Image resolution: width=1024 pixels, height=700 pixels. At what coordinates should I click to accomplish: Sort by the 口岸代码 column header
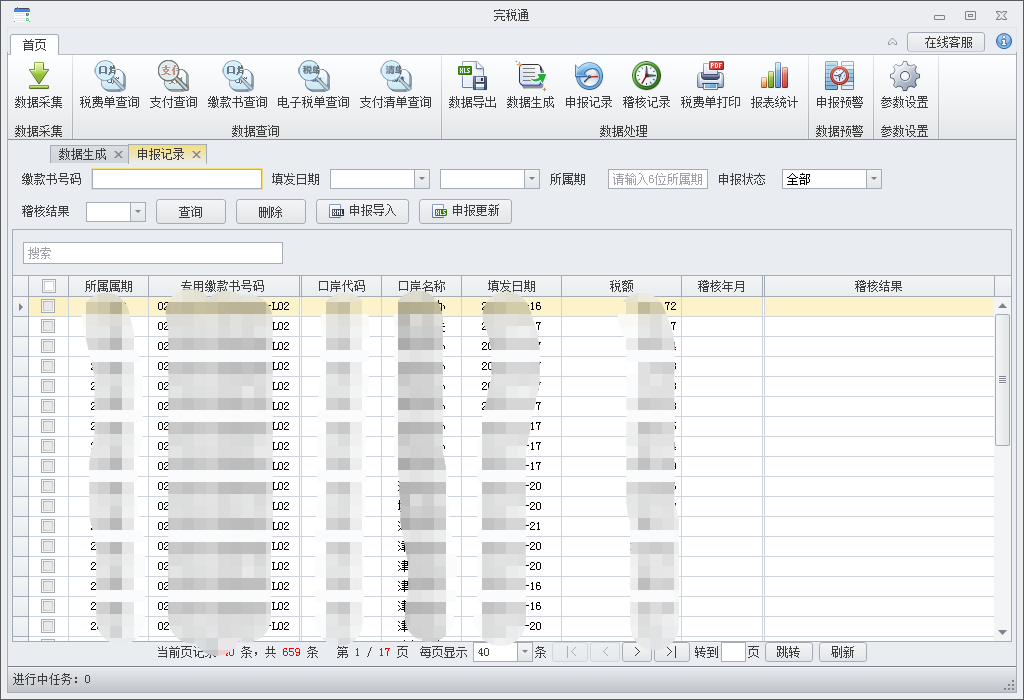click(342, 286)
